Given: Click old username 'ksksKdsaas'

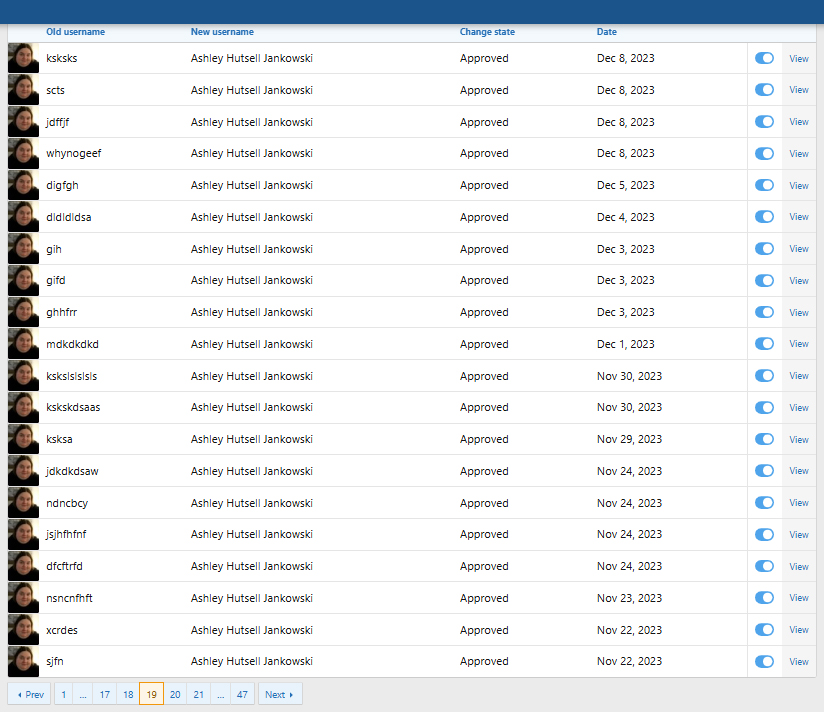Looking at the screenshot, I should point(73,407).
